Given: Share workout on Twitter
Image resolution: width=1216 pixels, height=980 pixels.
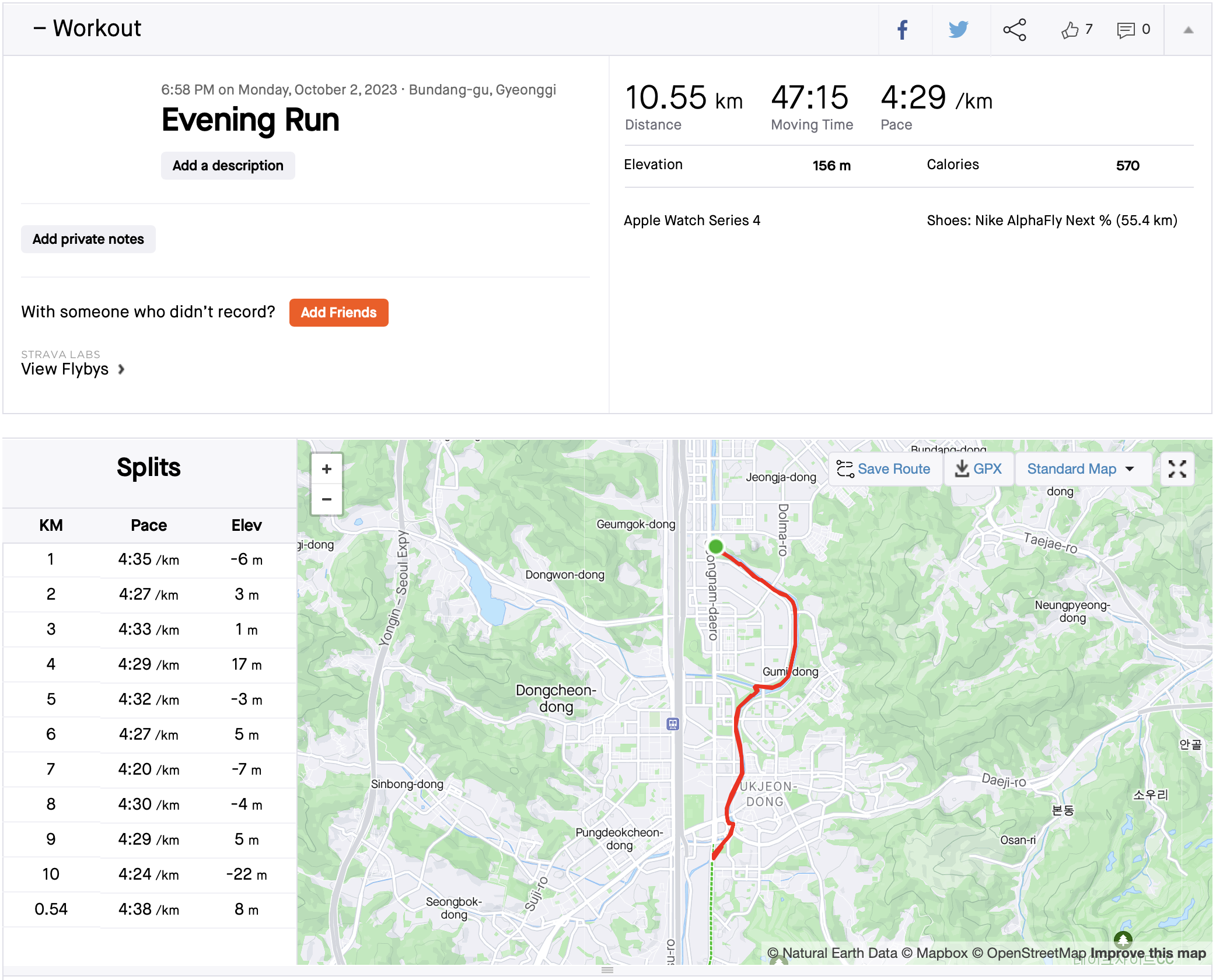Looking at the screenshot, I should pos(958,30).
